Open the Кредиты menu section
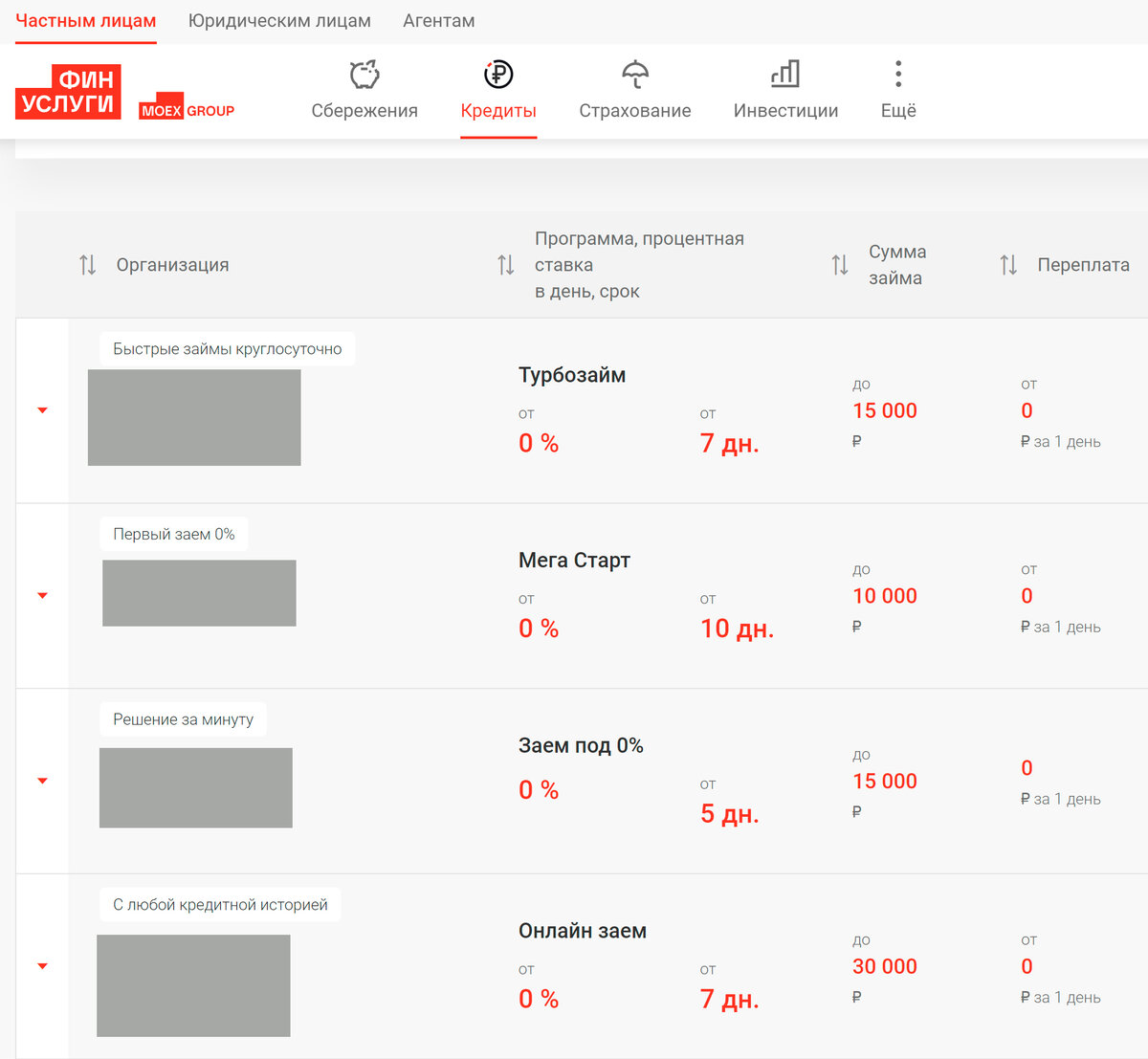Viewport: 1148px width, 1059px height. click(x=498, y=111)
